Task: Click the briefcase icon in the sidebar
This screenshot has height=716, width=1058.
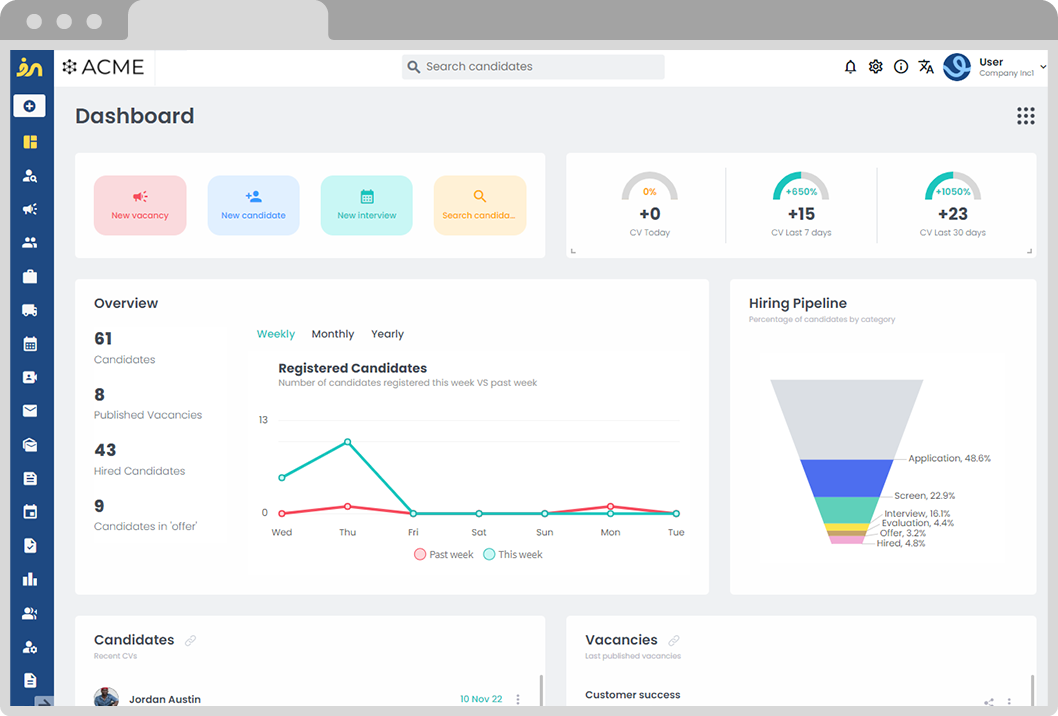Action: tap(30, 276)
